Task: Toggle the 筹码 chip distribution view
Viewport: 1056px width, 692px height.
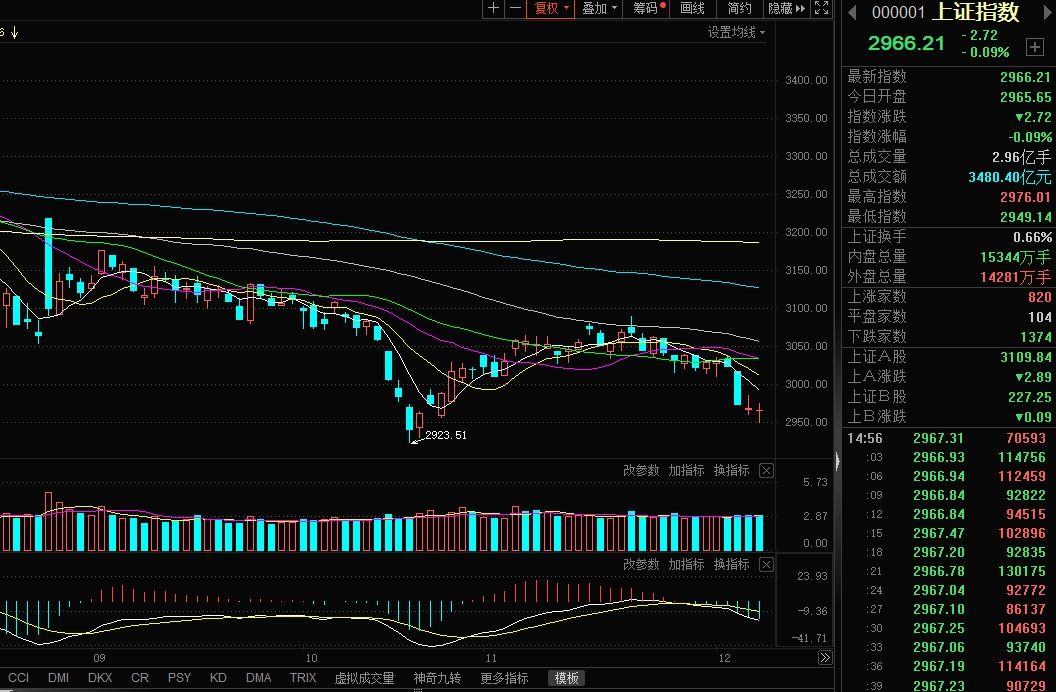Action: click(x=649, y=9)
